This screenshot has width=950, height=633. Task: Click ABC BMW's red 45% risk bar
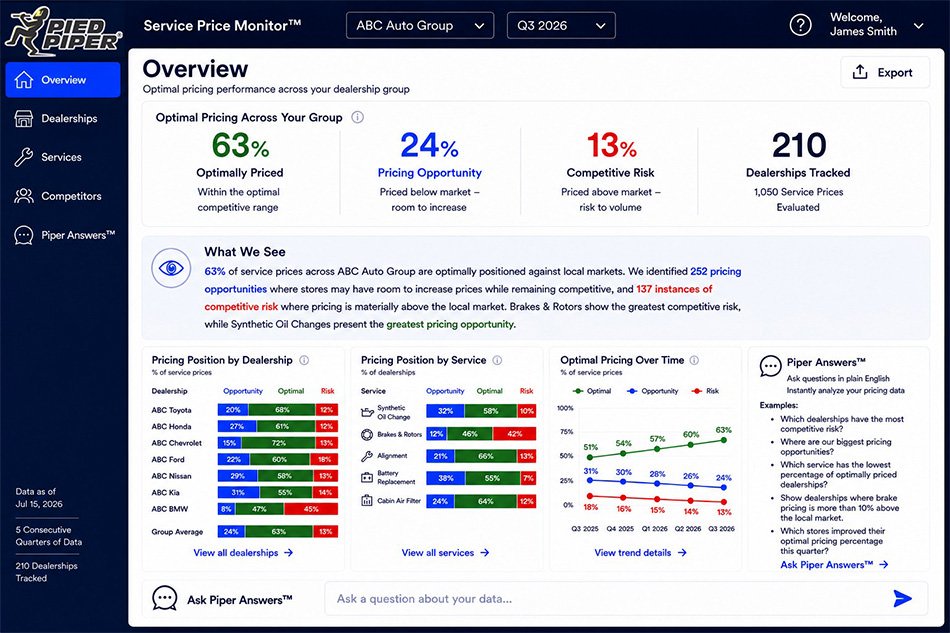point(311,509)
